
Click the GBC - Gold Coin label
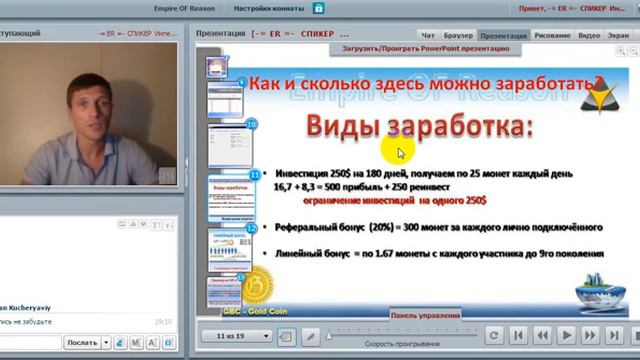tap(255, 311)
